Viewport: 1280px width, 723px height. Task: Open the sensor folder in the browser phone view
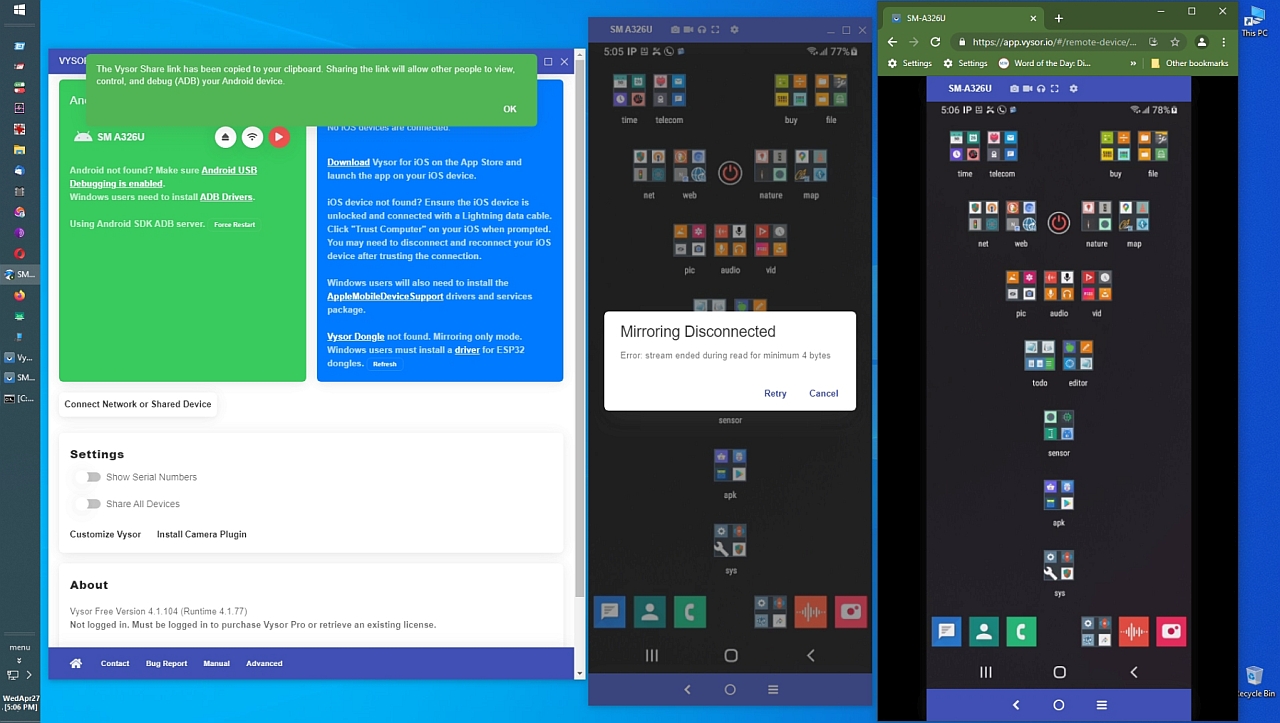(x=1059, y=425)
